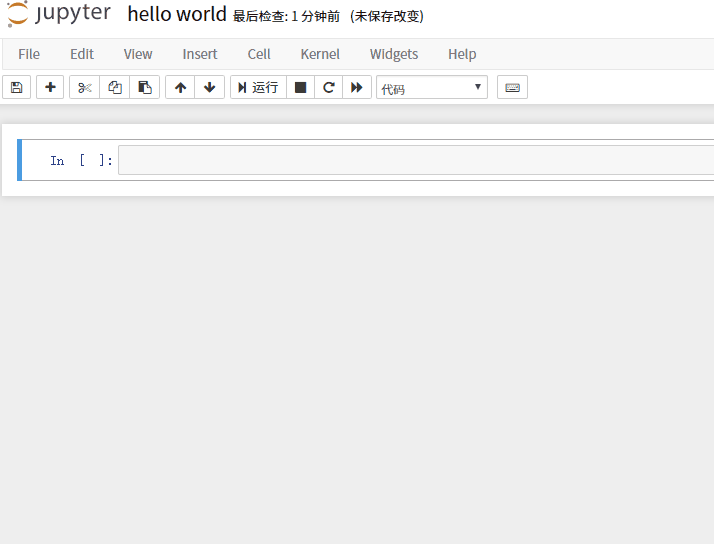Screen dimensions: 714x544
Task: Interrupt the kernel with the stop icon
Action: point(300,87)
